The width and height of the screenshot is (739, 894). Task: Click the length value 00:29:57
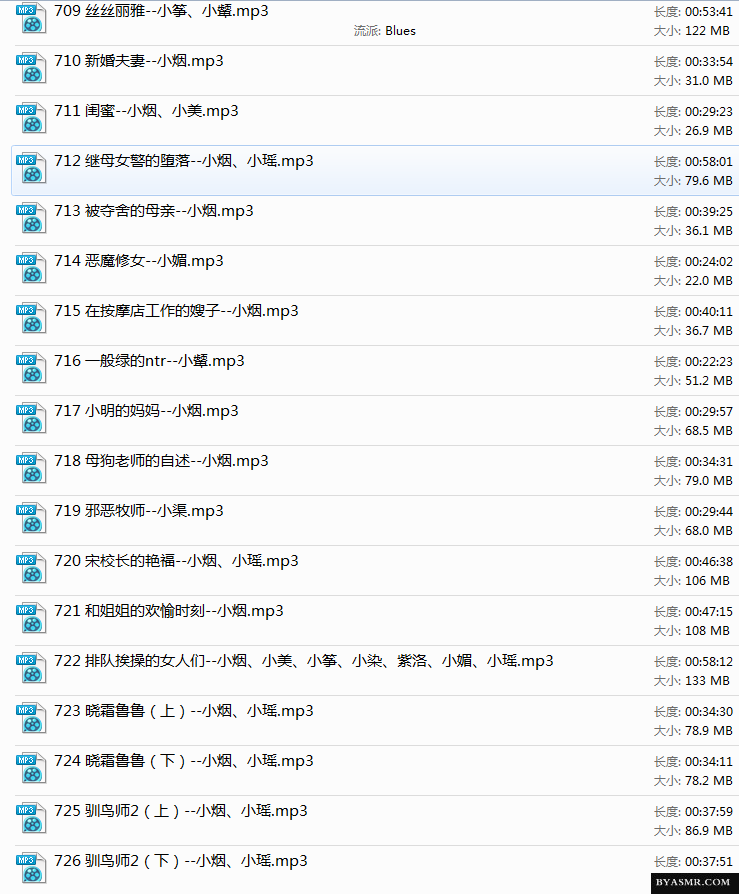point(709,412)
